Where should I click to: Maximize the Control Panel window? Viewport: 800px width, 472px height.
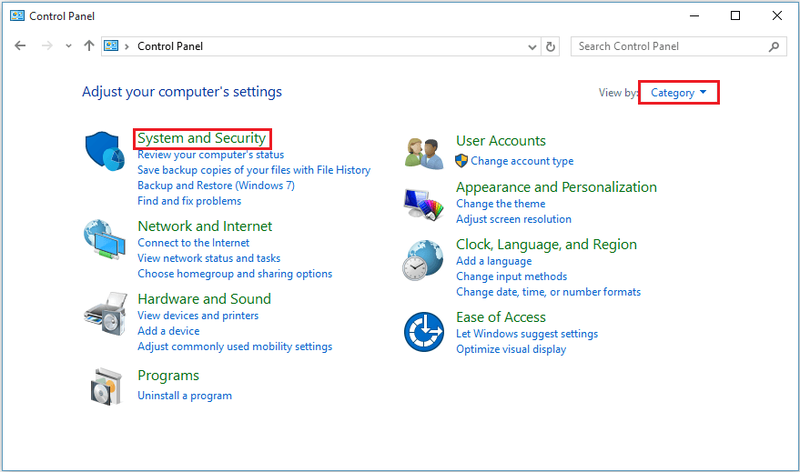coord(735,16)
